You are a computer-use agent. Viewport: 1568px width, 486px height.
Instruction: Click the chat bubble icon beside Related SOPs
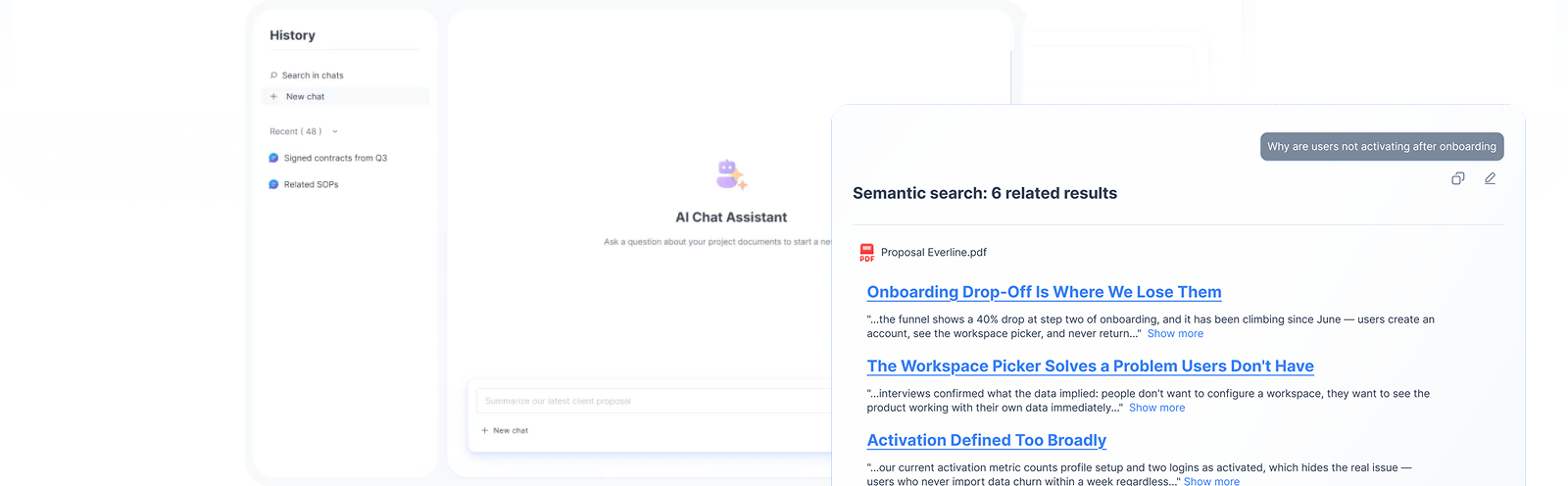point(273,184)
